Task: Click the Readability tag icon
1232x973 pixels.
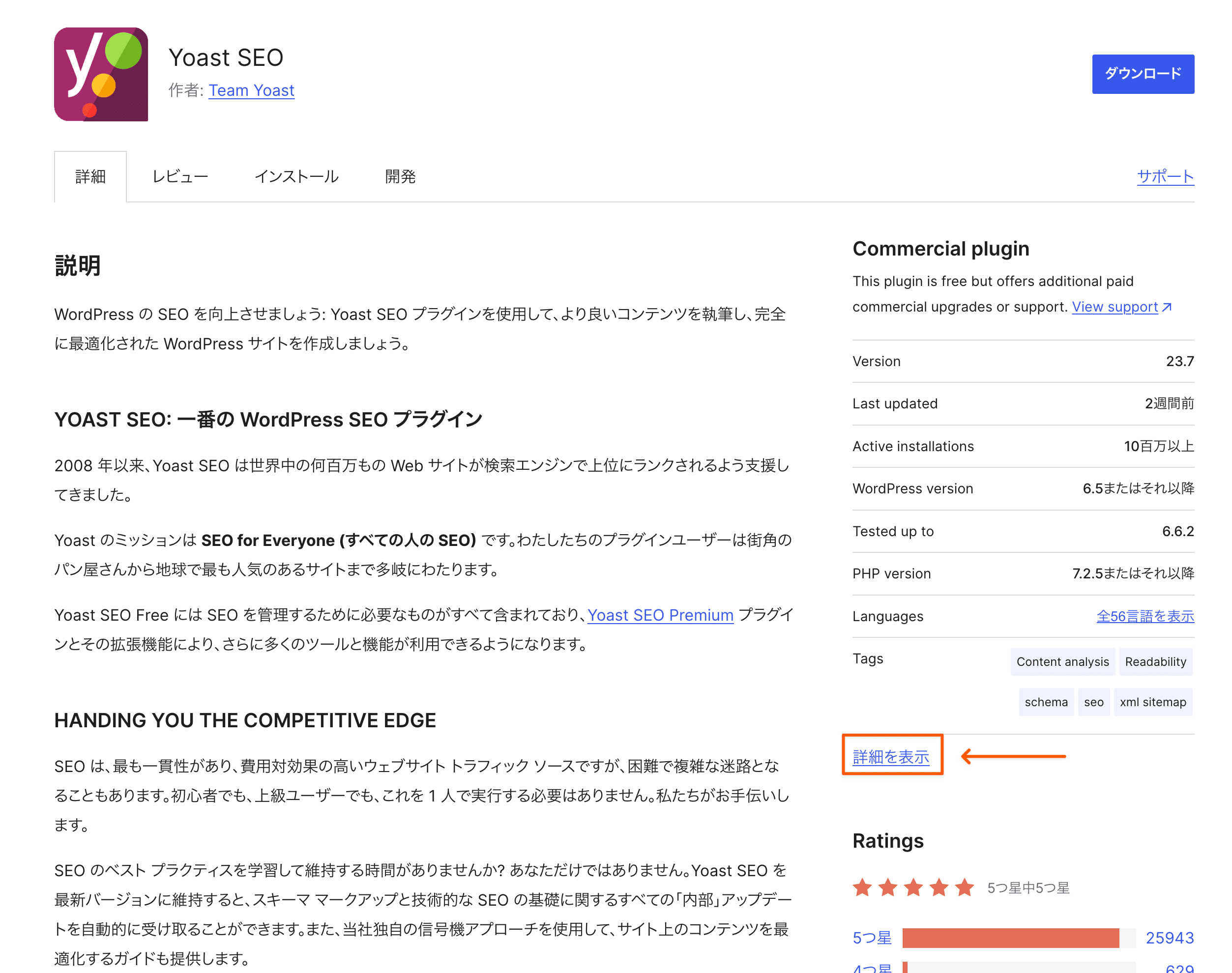Action: (1155, 662)
